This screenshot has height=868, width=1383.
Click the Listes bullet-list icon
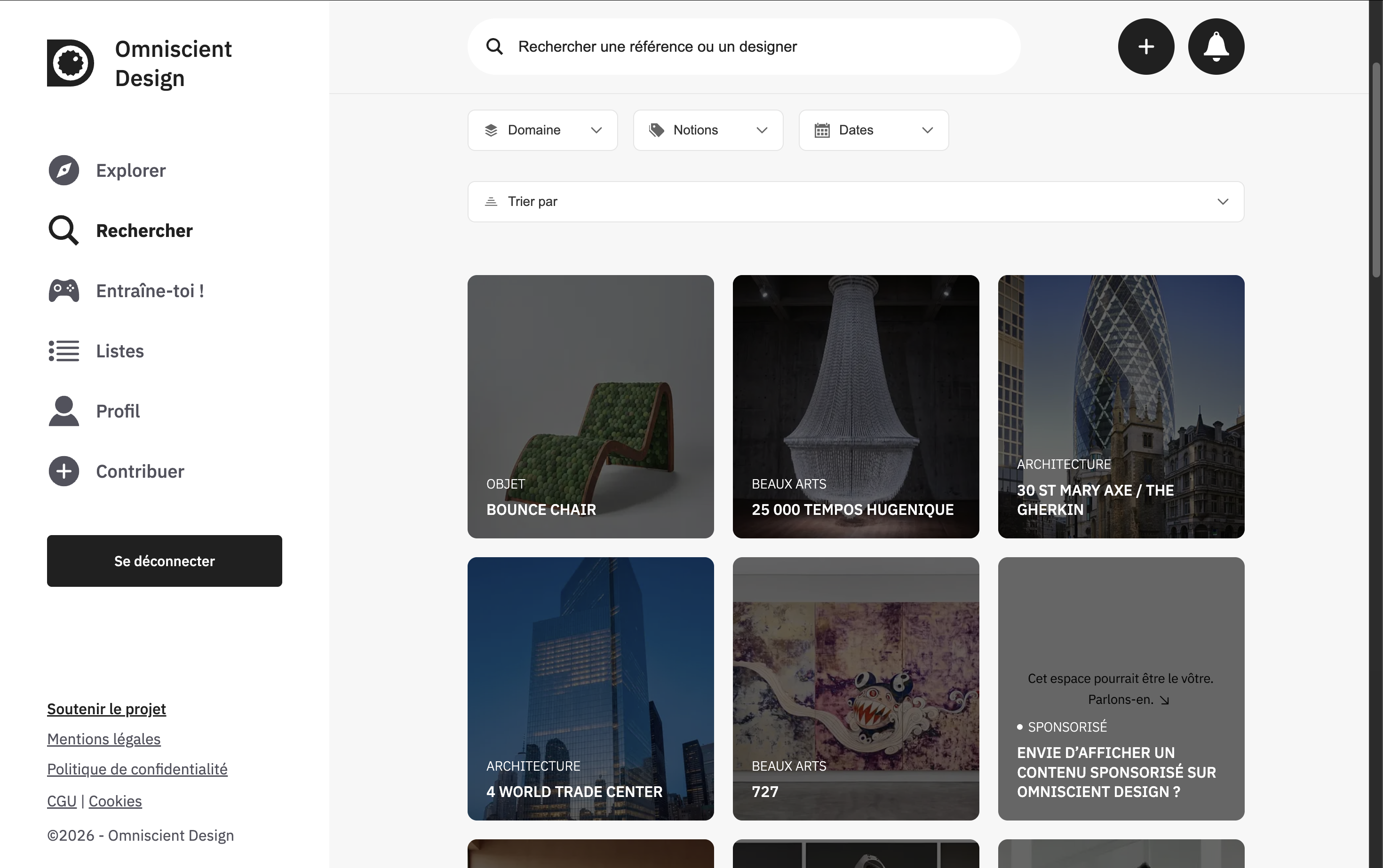point(64,351)
